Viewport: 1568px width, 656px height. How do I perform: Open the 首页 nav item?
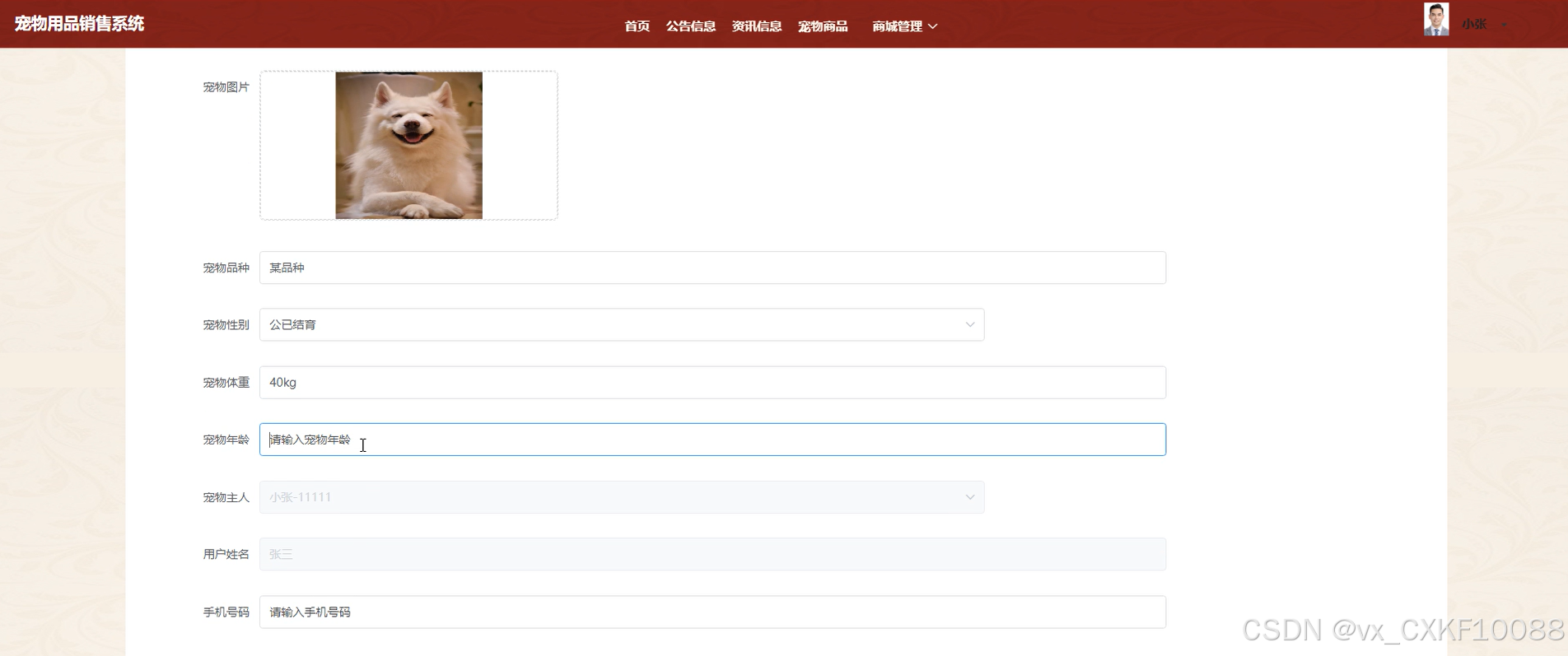pos(637,26)
